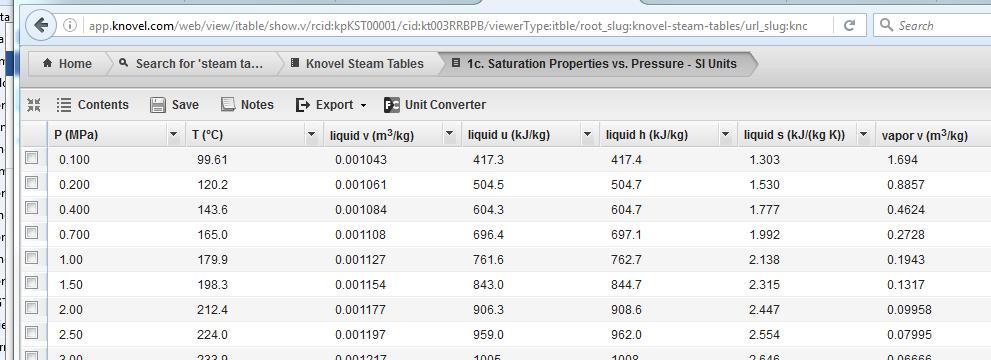
Task: Expand the Export dropdown arrow
Action: [x=363, y=105]
